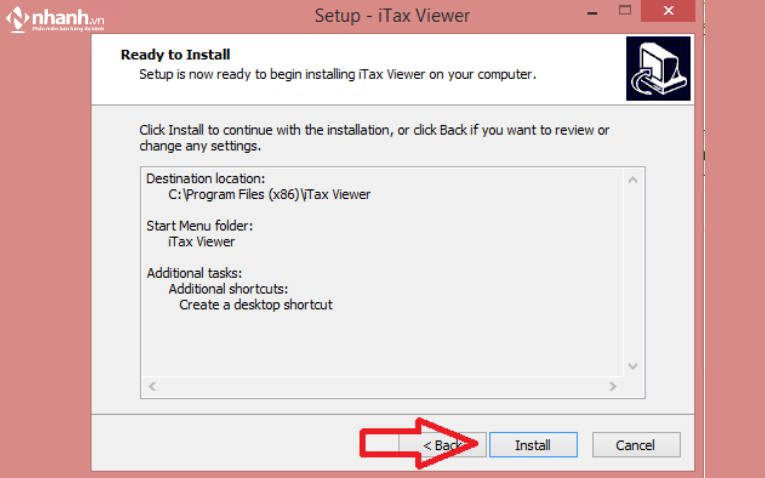Select the 'Destination location:' line
This screenshot has height=478, width=765.
[205, 179]
